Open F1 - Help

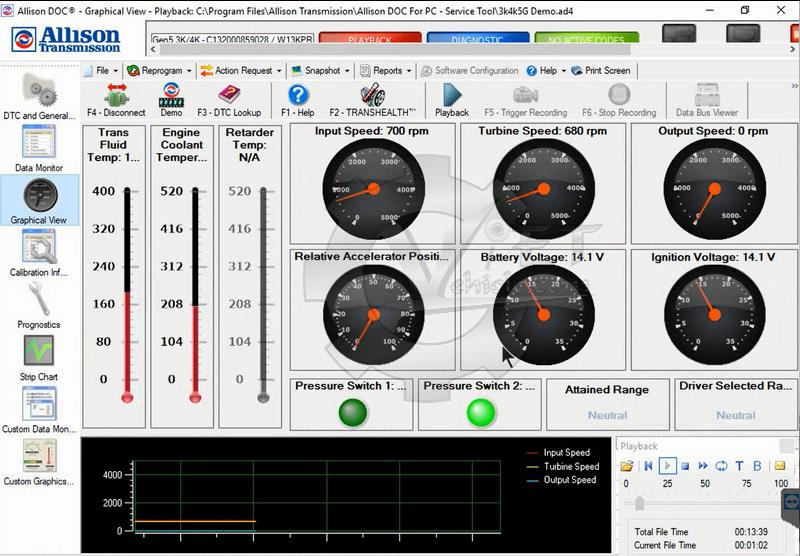pos(298,100)
